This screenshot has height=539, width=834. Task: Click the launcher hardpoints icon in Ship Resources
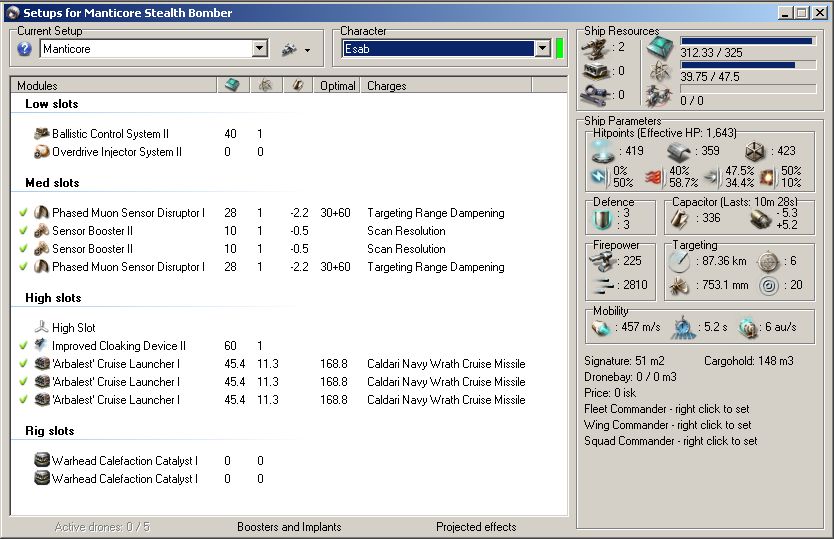[595, 71]
